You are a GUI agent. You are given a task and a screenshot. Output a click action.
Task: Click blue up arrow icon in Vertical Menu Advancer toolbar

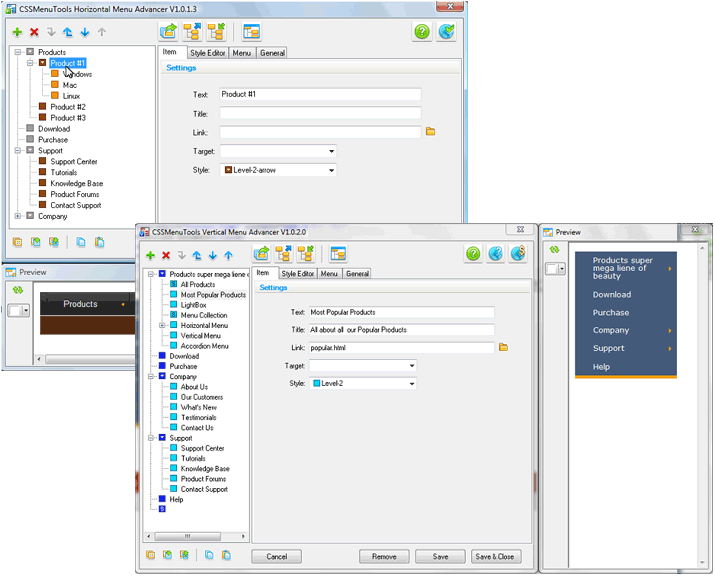228,255
